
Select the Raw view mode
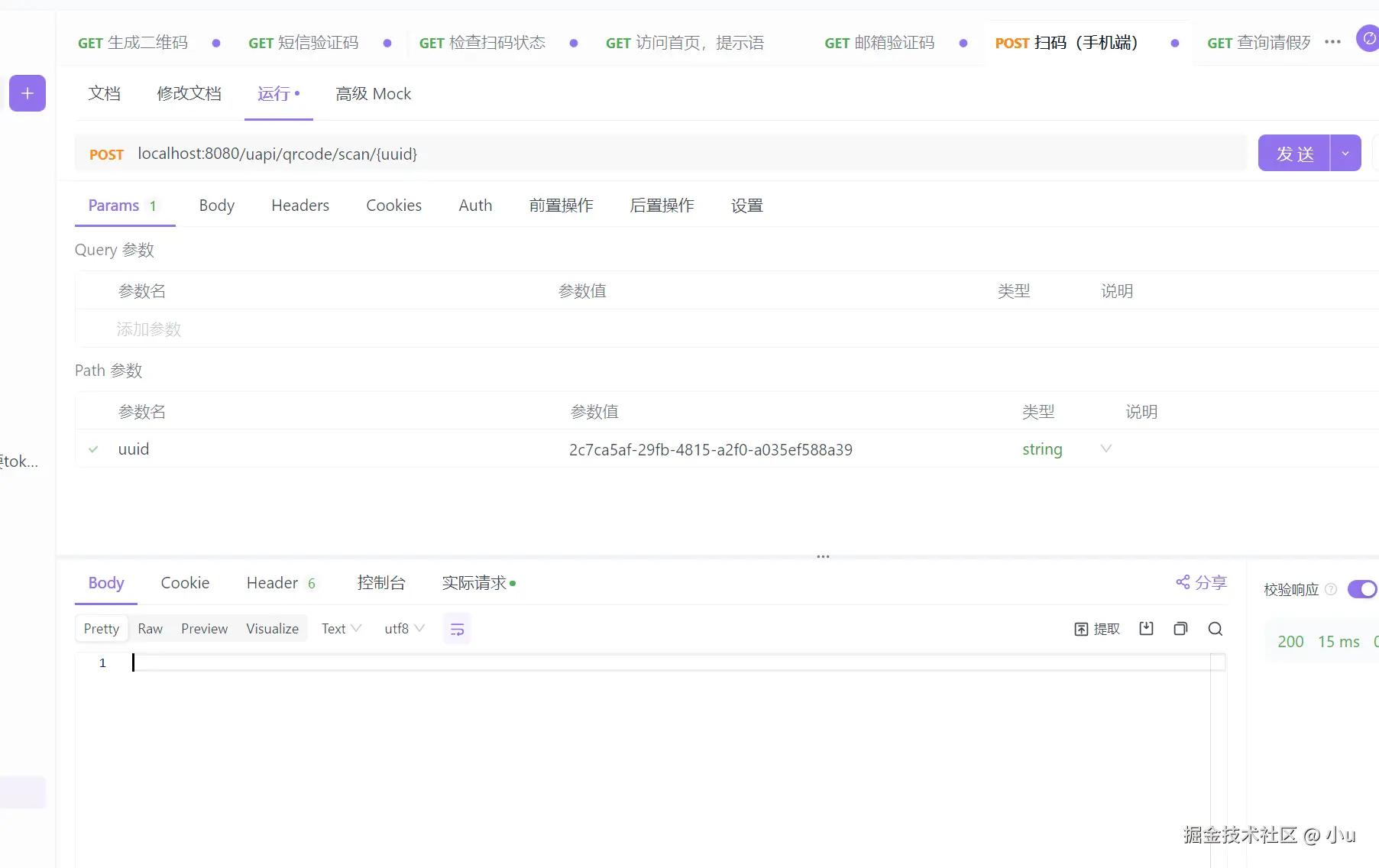pos(151,628)
